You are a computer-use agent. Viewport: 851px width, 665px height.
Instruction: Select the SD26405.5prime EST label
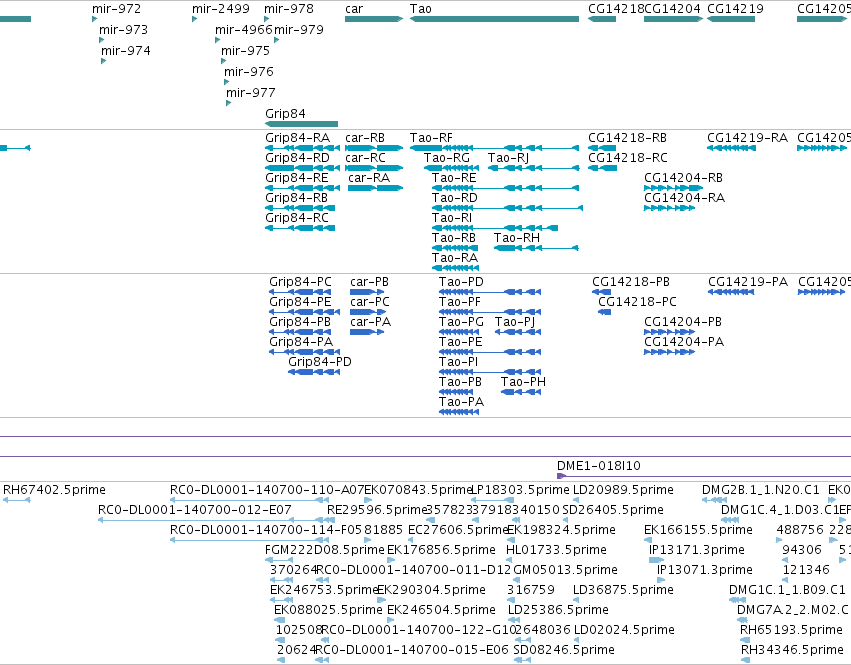pos(613,510)
